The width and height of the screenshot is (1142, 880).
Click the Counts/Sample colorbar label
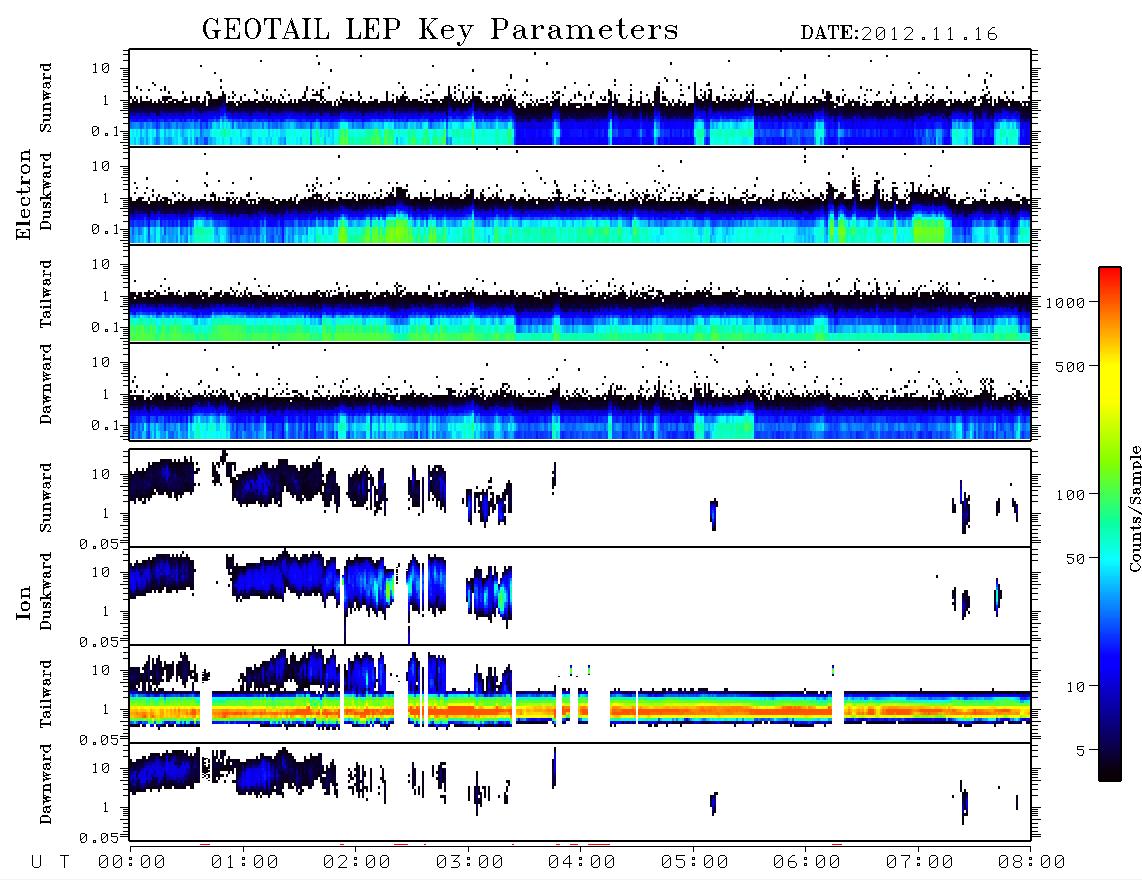point(1134,509)
